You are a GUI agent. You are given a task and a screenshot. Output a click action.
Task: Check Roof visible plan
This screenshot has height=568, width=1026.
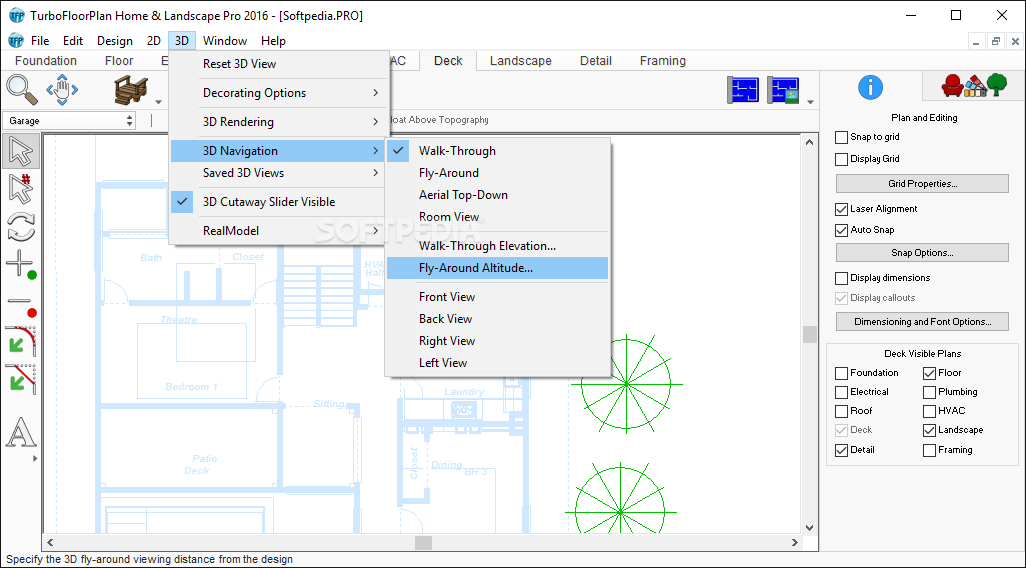pyautogui.click(x=841, y=412)
